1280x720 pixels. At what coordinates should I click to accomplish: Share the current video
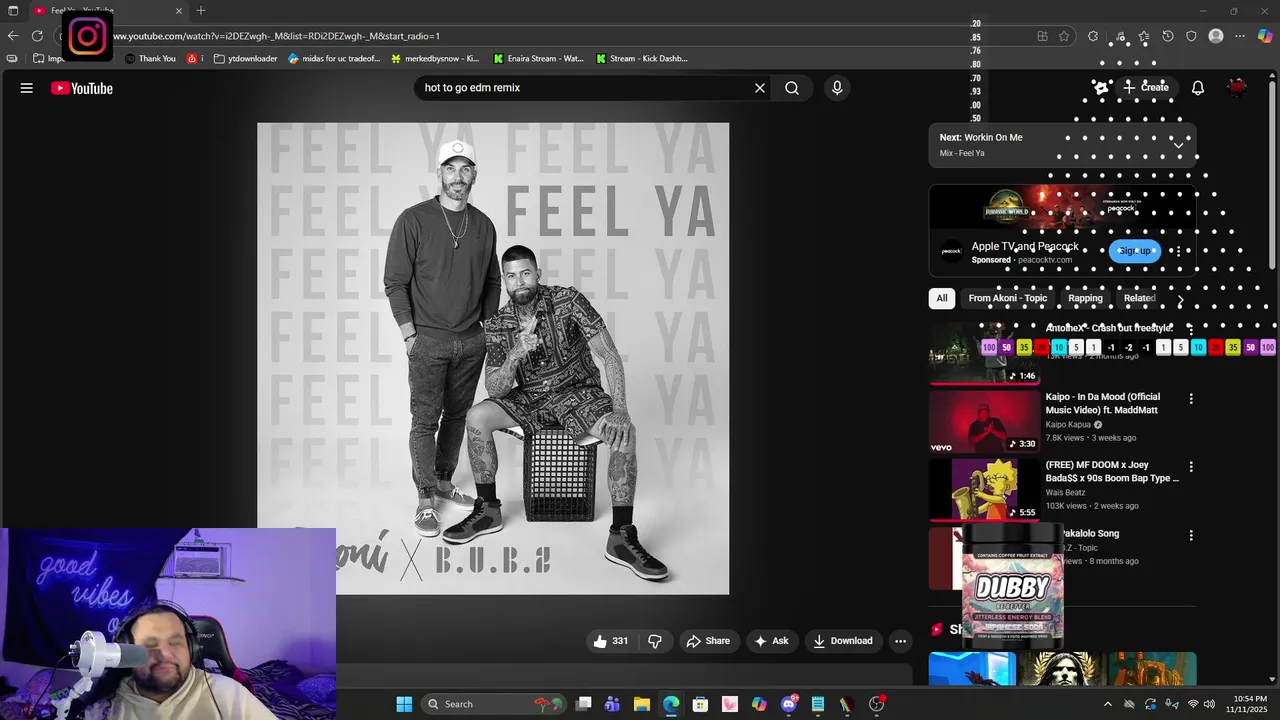point(708,641)
